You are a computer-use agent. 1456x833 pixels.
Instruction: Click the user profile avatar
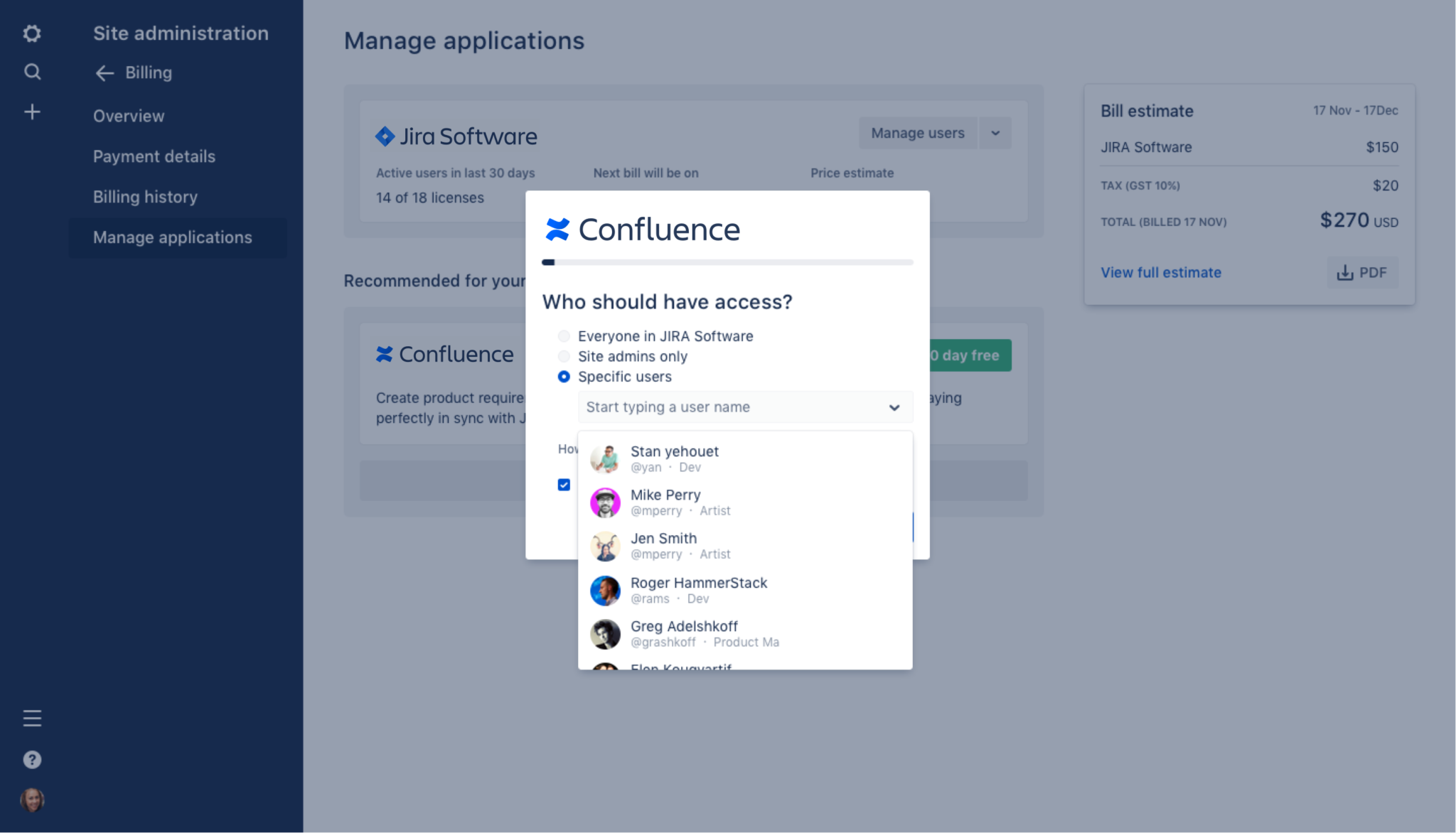32,800
